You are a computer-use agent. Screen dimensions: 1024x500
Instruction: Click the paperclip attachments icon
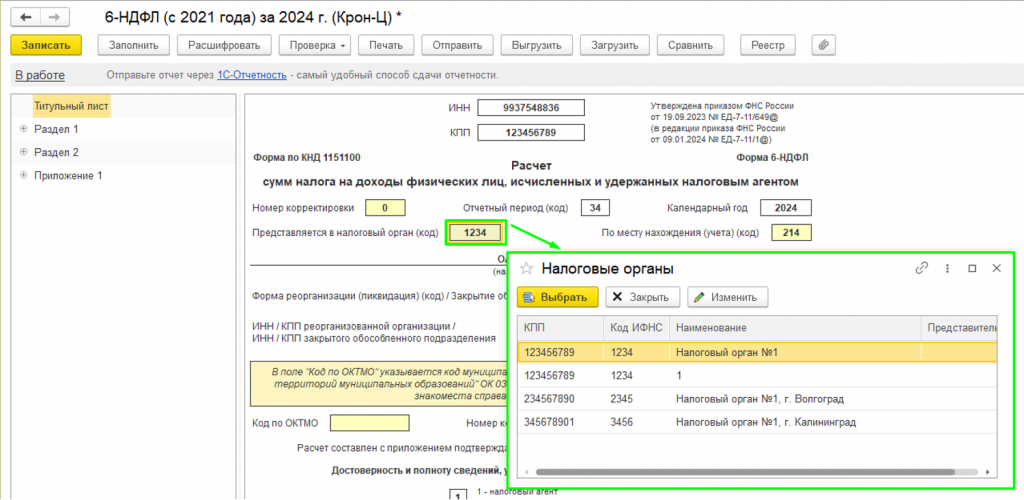point(823,45)
